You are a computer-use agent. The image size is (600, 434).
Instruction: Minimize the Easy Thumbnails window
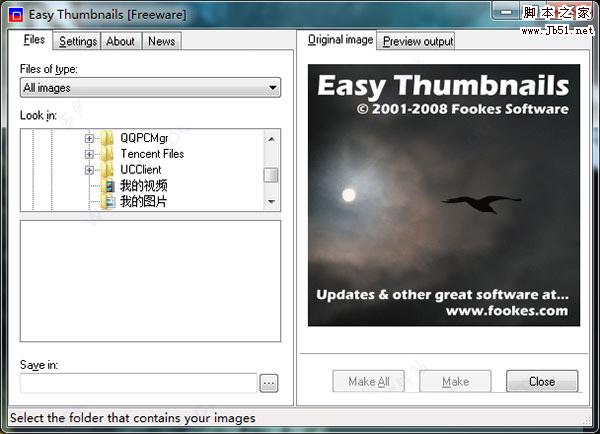(506, 12)
